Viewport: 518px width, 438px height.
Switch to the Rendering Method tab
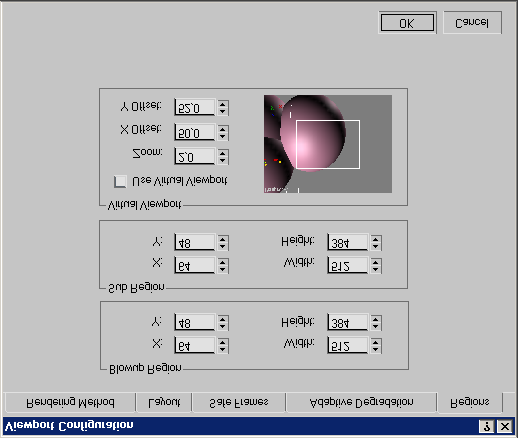[x=70, y=402]
